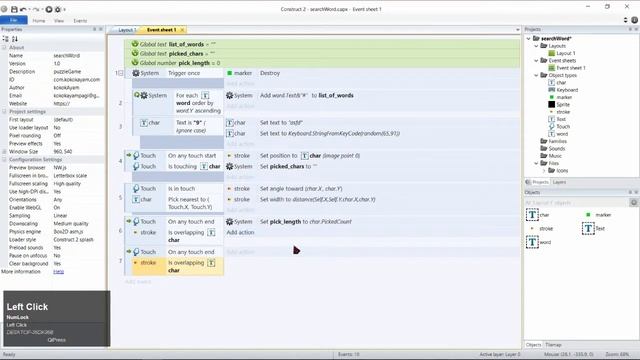This screenshot has height=360, width=640.
Task: Open the File menu
Action: coord(13,20)
